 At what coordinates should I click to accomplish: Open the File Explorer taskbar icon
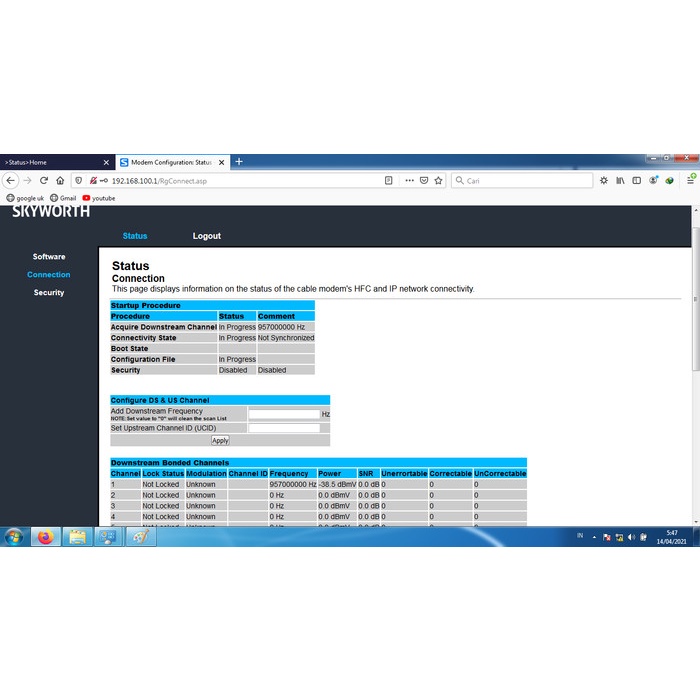pyautogui.click(x=77, y=537)
